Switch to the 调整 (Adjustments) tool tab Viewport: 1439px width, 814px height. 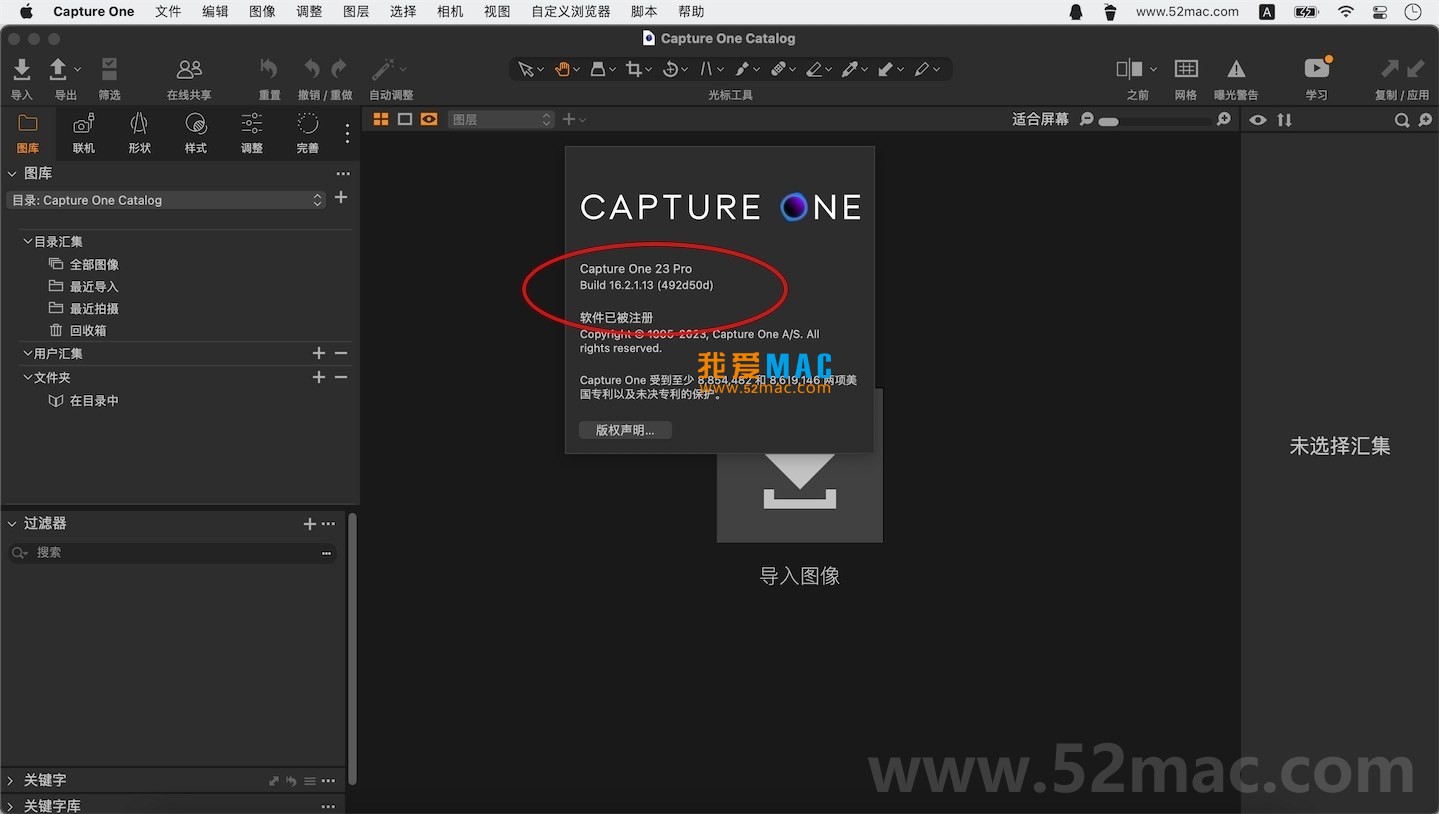250,131
